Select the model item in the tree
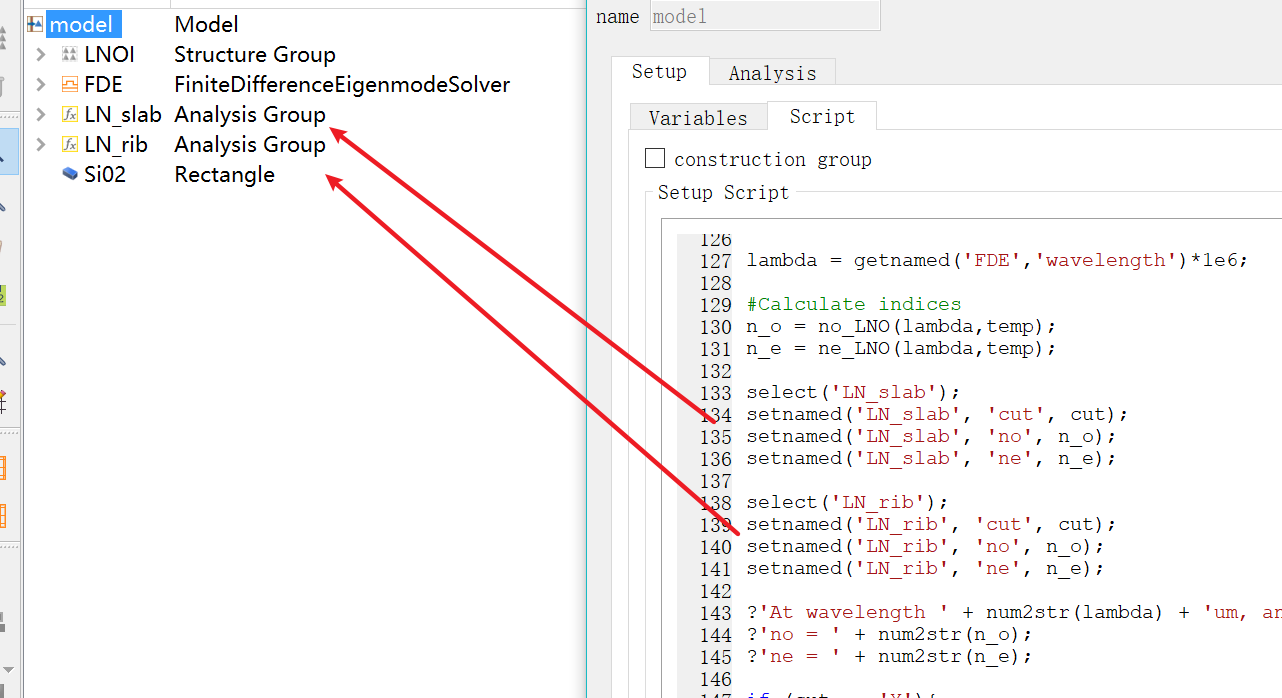The width and height of the screenshot is (1282, 698). (84, 24)
